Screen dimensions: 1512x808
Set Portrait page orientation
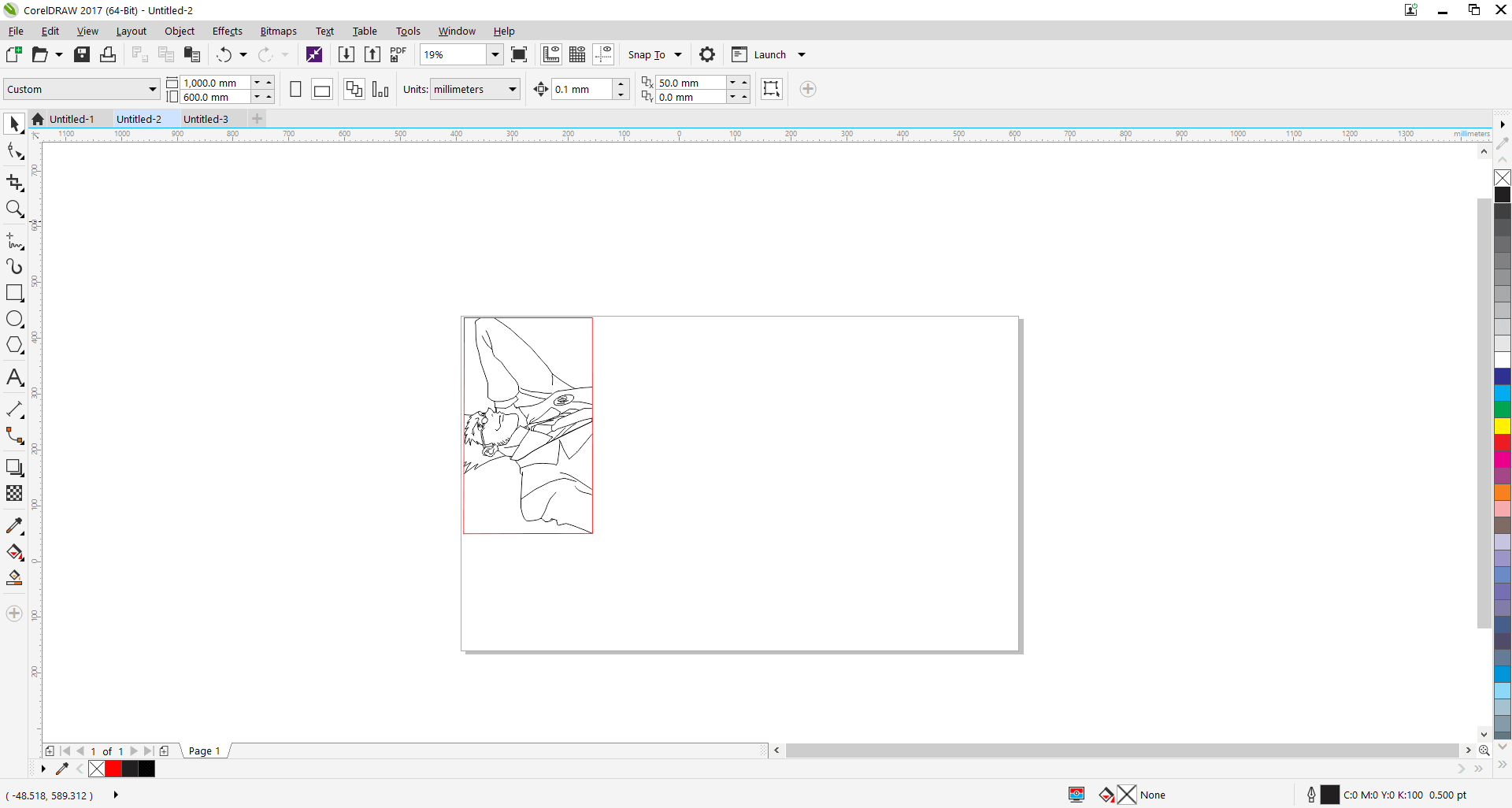point(296,89)
